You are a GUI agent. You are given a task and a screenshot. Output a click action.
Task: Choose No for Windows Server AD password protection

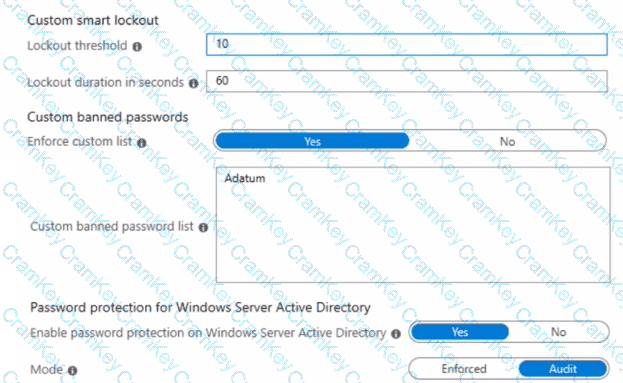coord(558,332)
